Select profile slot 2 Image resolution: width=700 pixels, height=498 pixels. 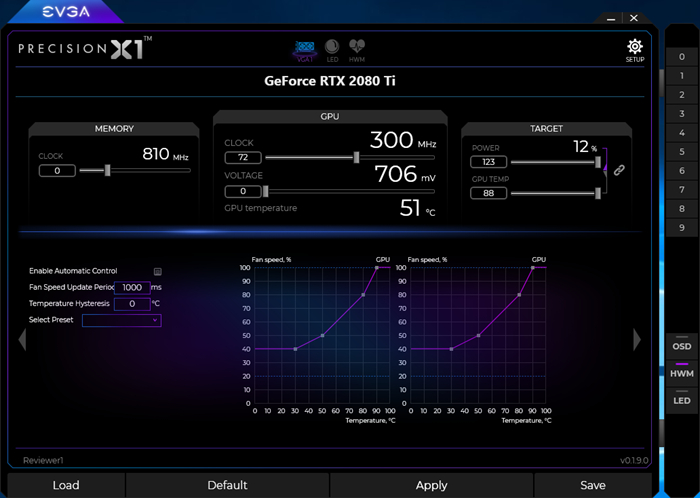click(682, 95)
